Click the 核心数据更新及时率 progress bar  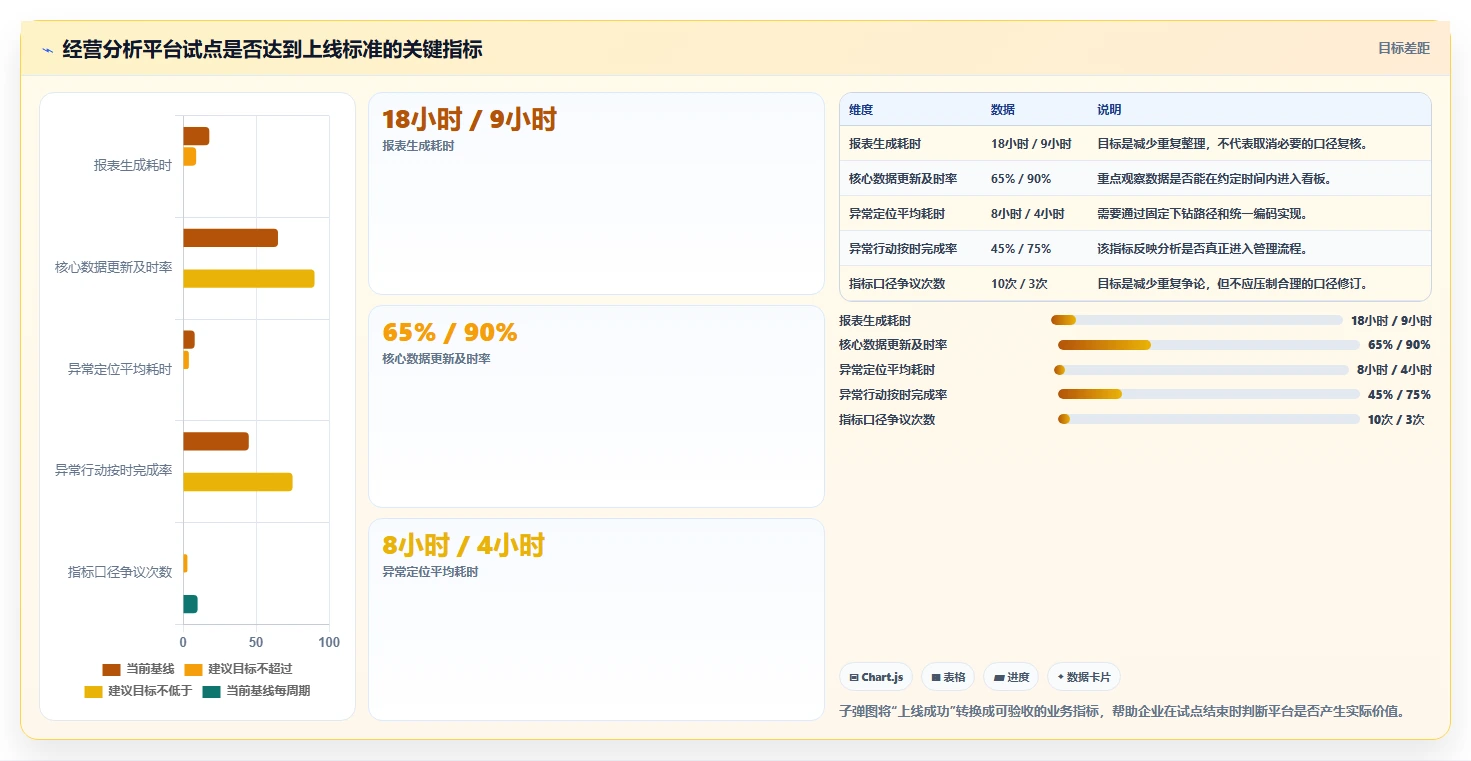coord(1209,345)
